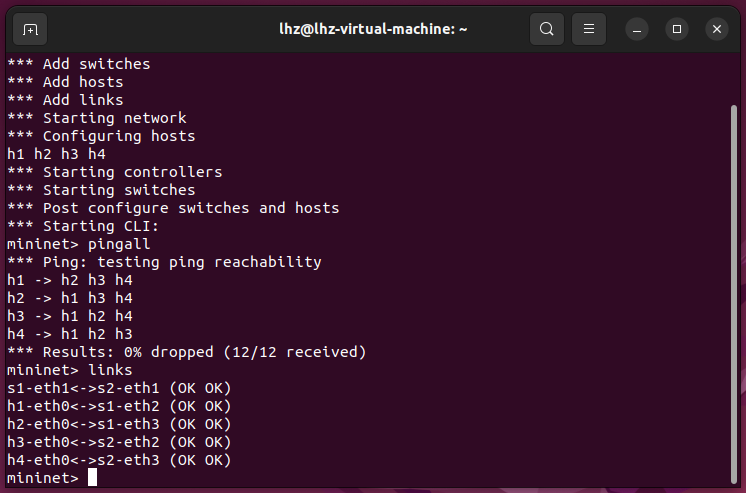746x493 pixels.
Task: Click the "links" command text
Action: tap(110, 370)
